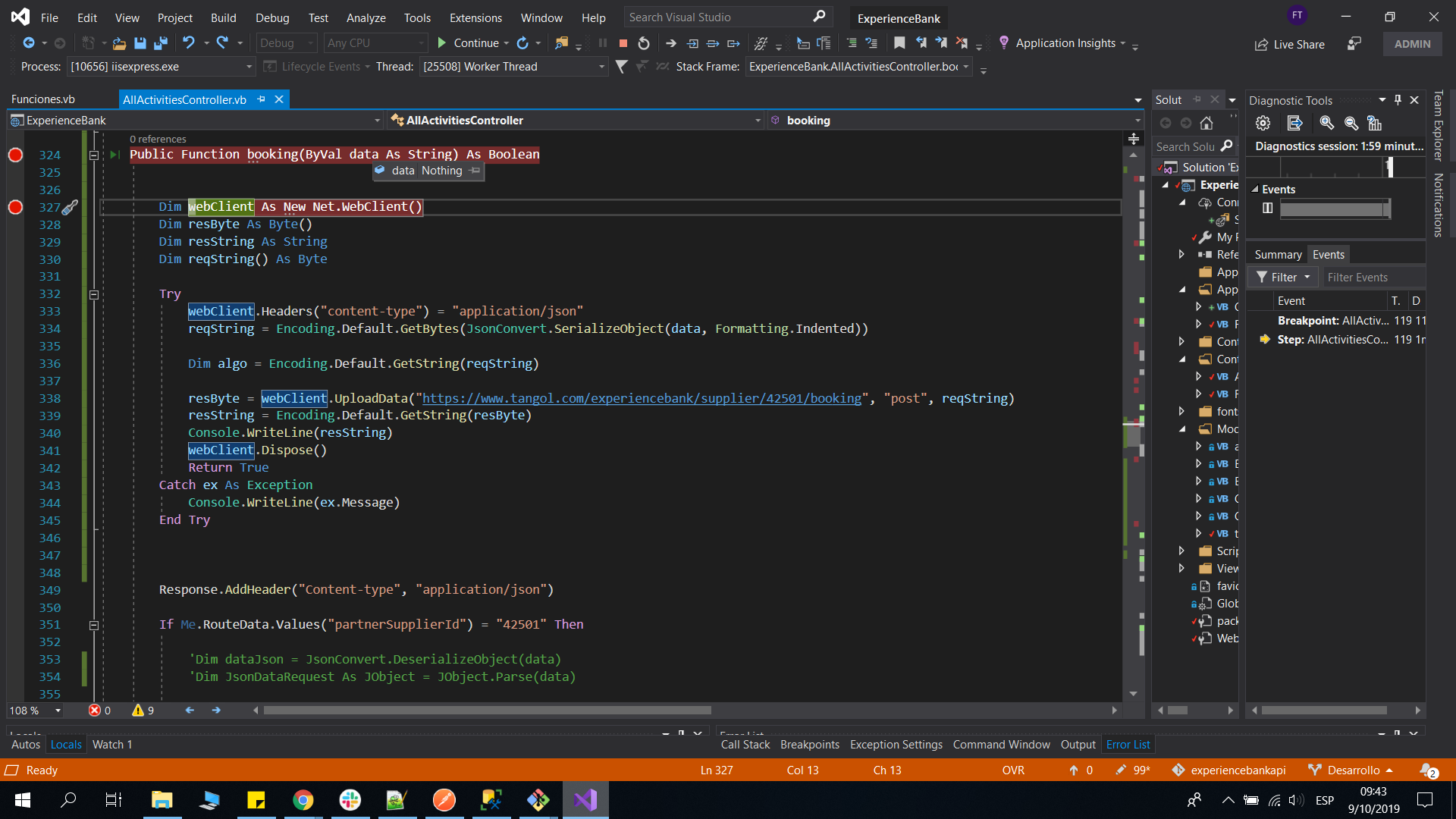
Task: Switch to the Watch 1 tab
Action: (112, 745)
